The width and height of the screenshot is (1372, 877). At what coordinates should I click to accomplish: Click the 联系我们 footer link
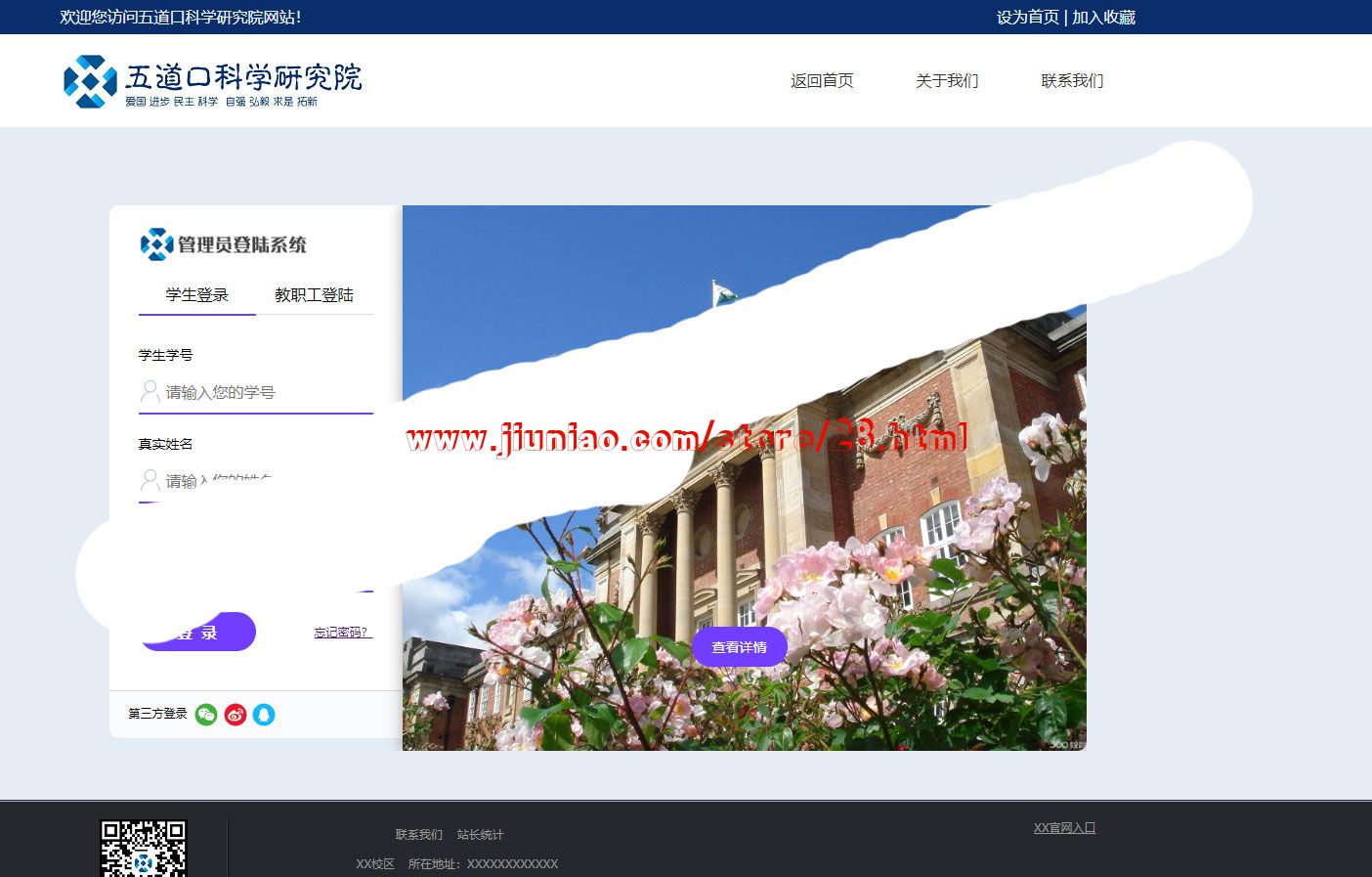point(419,835)
